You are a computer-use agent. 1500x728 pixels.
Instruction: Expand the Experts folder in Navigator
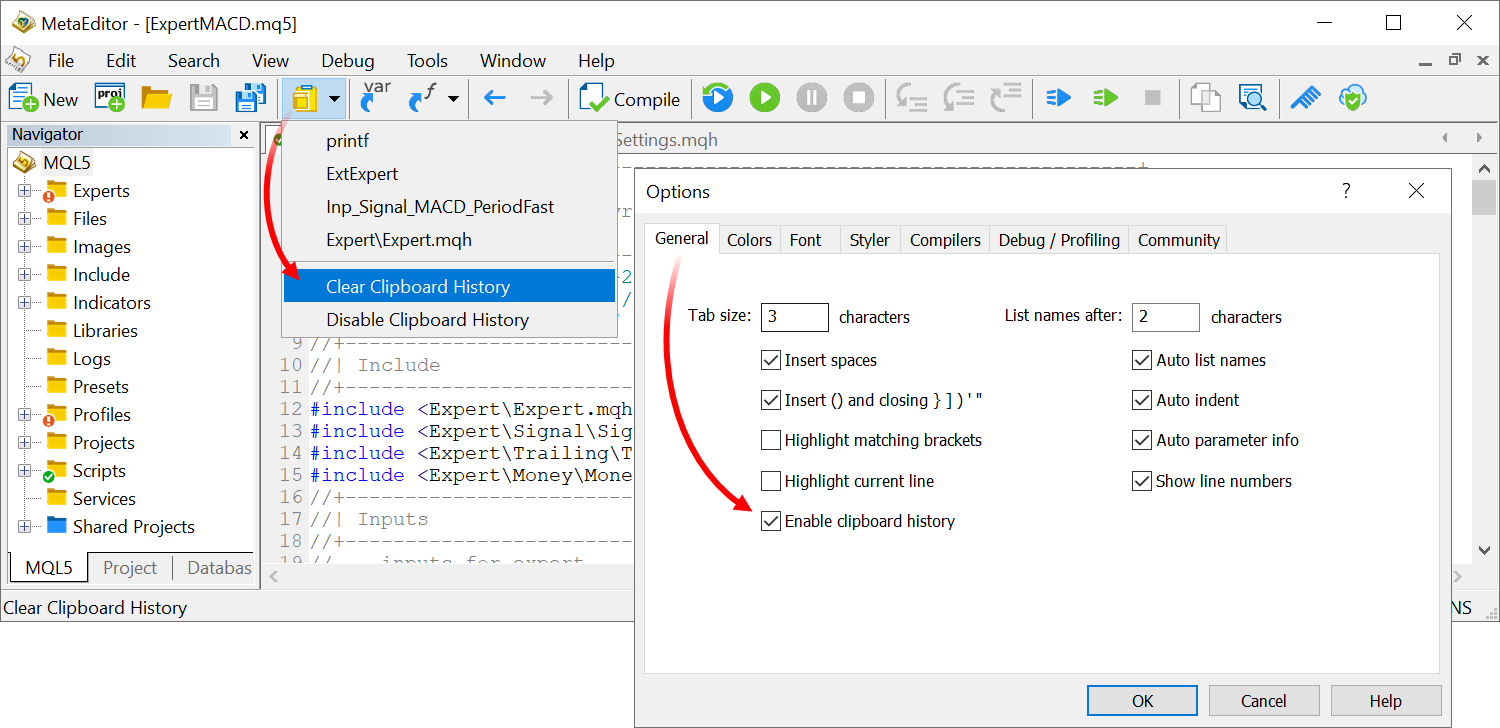point(24,191)
